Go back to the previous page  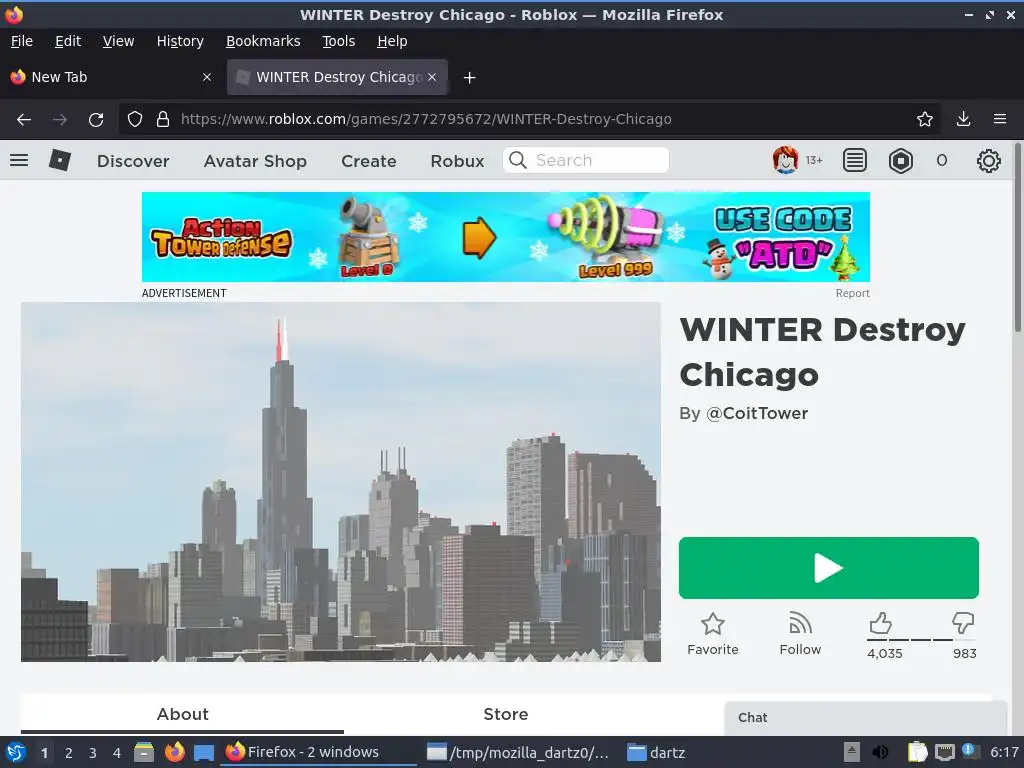click(x=24, y=120)
